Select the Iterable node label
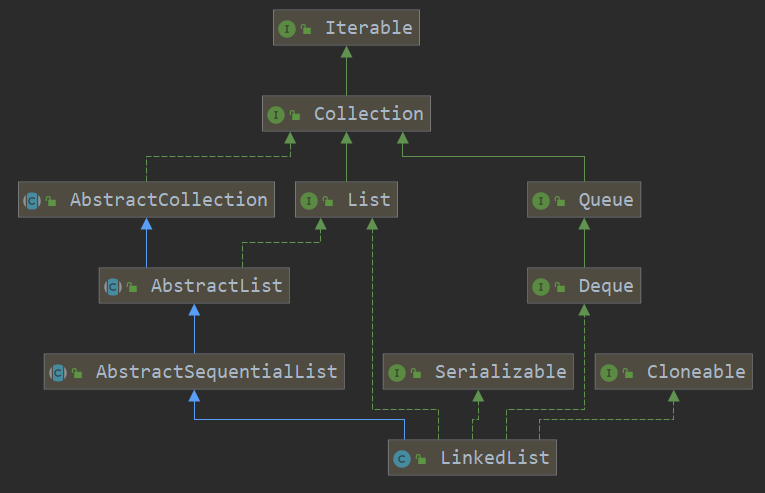The width and height of the screenshot is (765, 493). [x=368, y=28]
